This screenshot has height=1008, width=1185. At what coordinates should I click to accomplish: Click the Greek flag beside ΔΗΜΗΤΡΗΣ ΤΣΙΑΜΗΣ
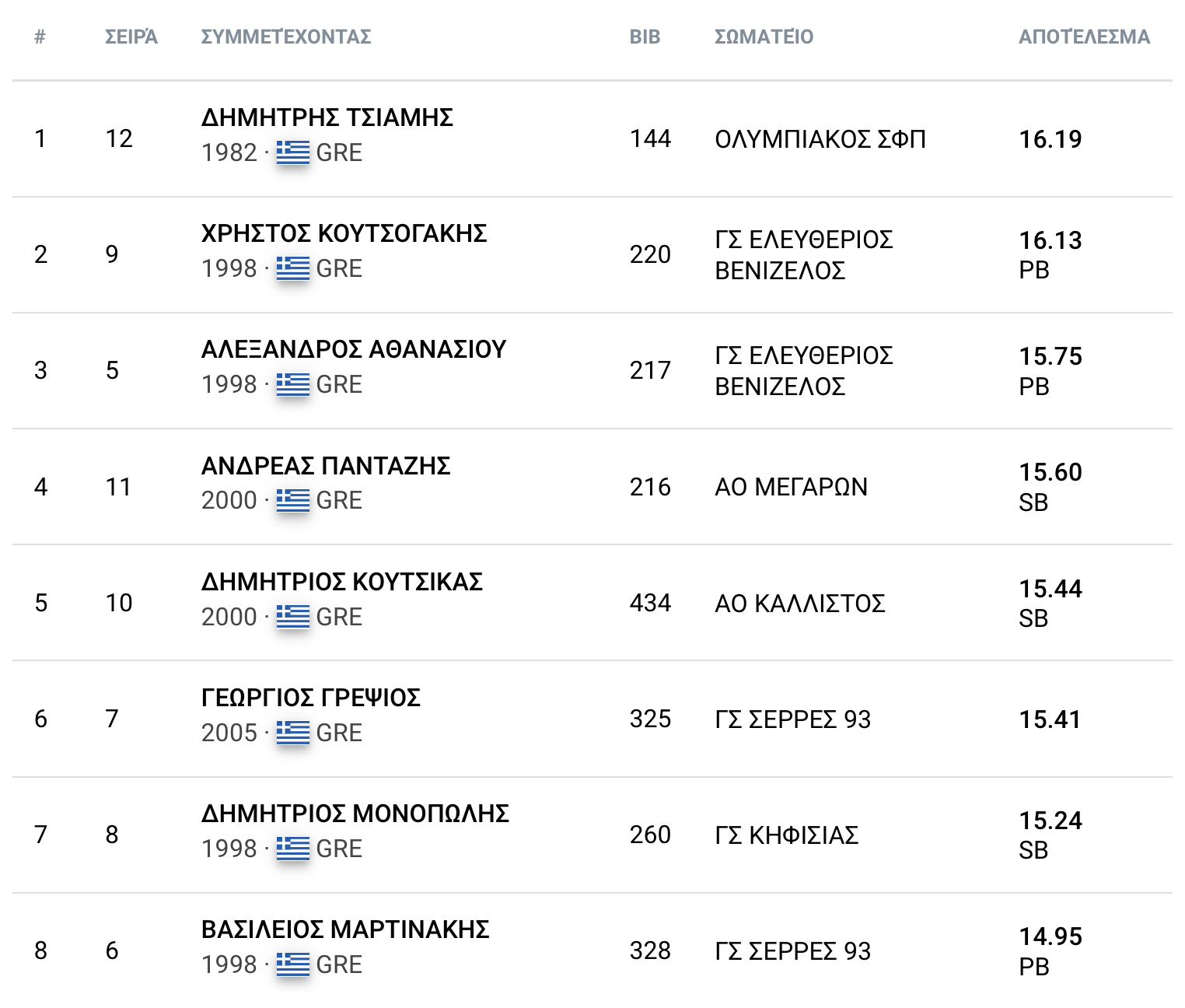[292, 152]
